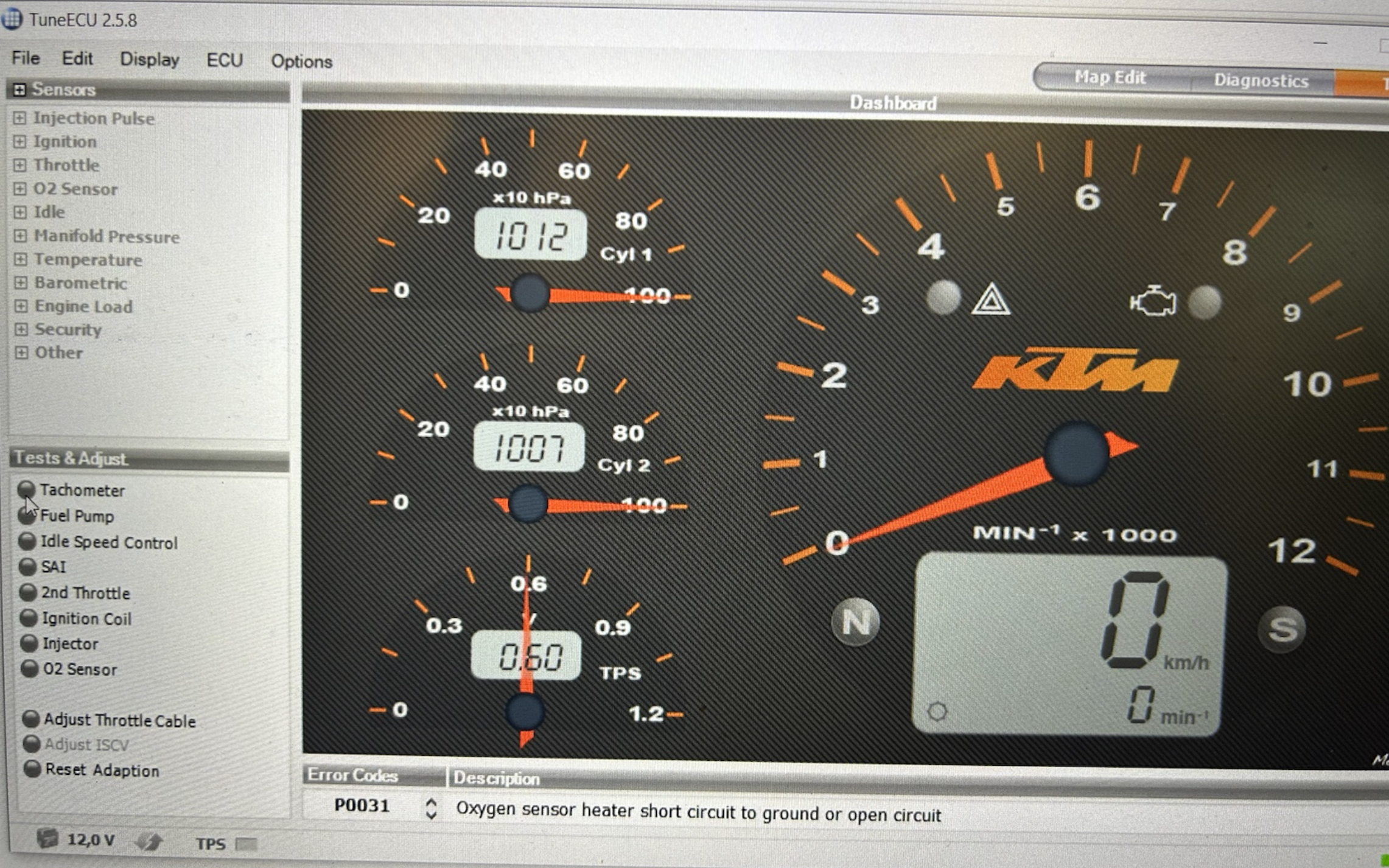The width and height of the screenshot is (1389, 868).
Task: Click the Cyl 2 pressure gauge needle hub
Action: pos(527,503)
